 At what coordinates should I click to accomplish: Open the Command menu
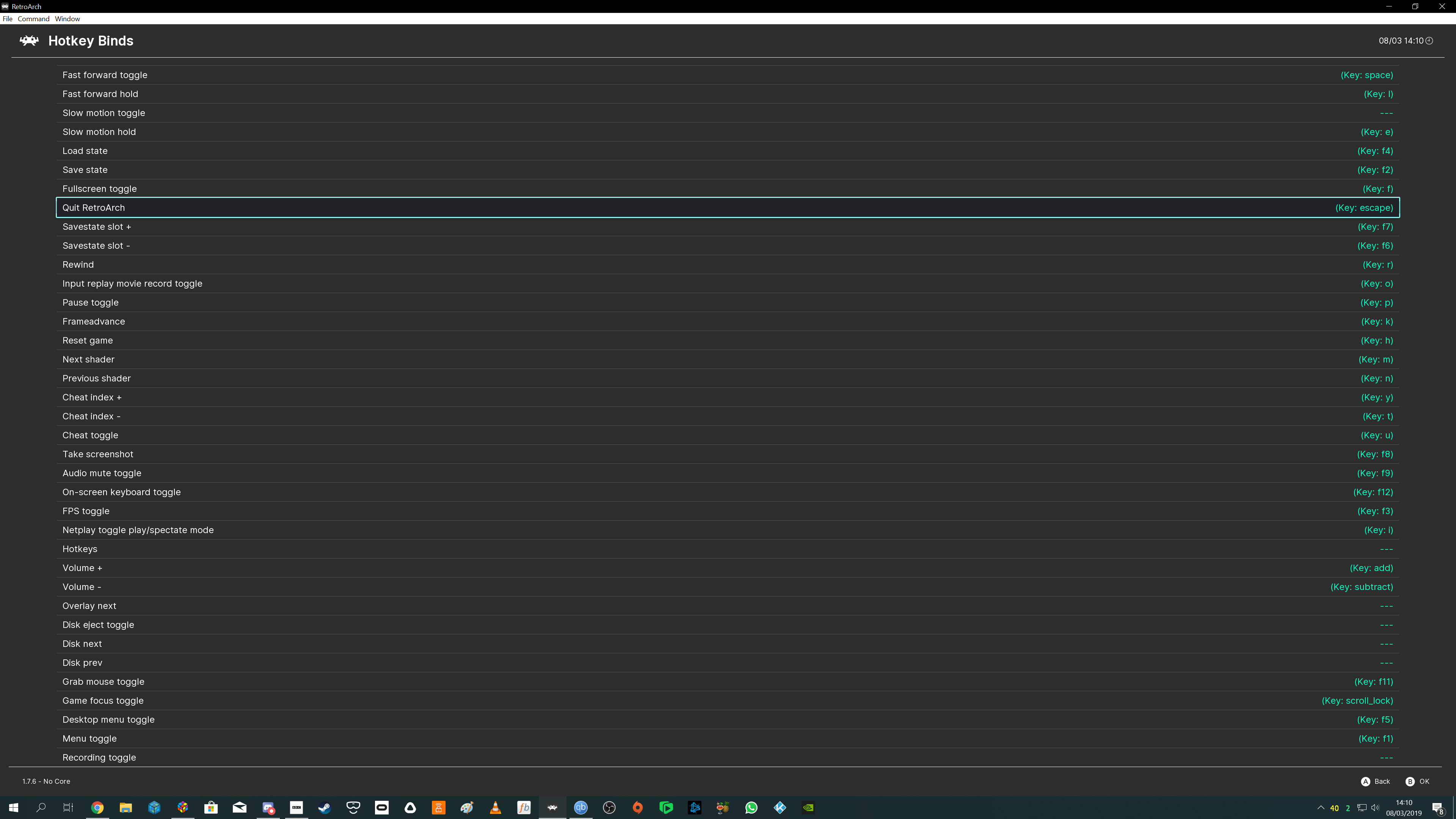tap(33, 19)
